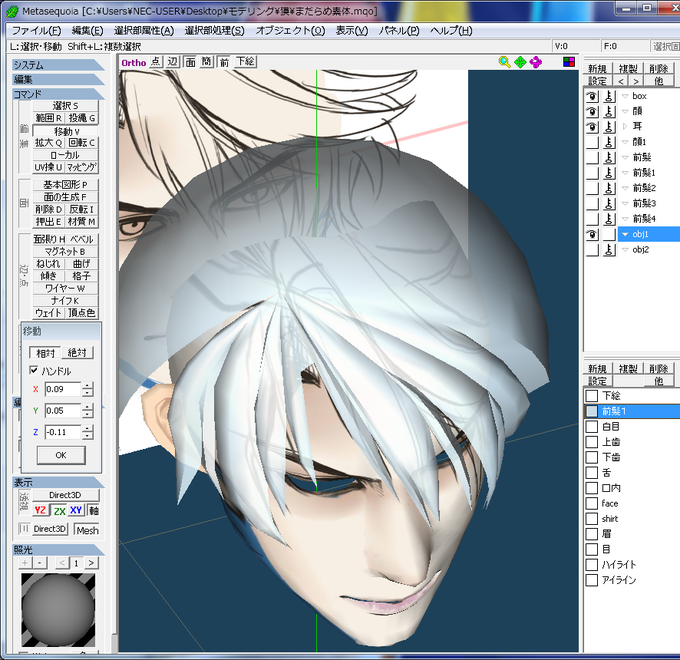Collapse the 表示 panel header
Viewport: 680px width, 660px height.
58,482
